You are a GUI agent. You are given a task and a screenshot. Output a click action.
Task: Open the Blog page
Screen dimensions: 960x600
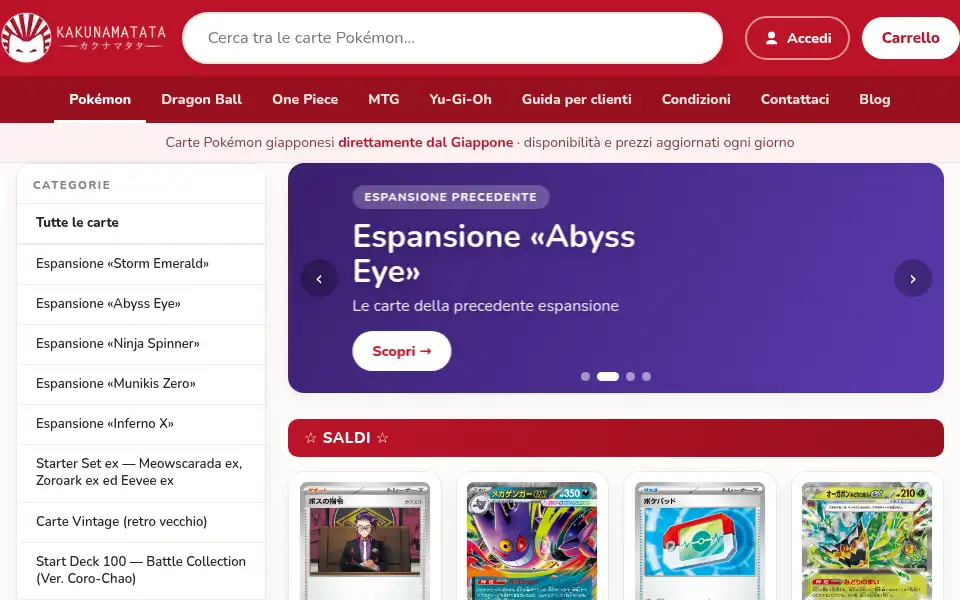(874, 99)
